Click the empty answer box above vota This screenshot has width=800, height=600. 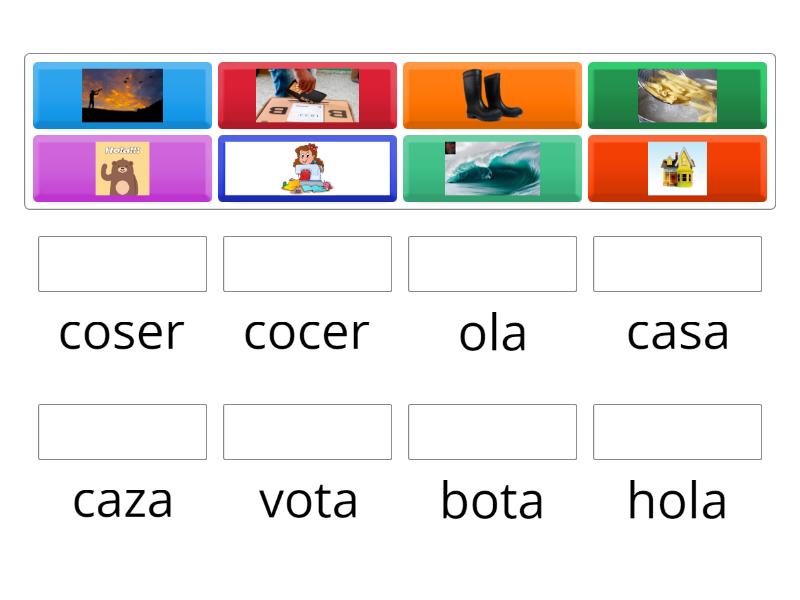coord(307,432)
